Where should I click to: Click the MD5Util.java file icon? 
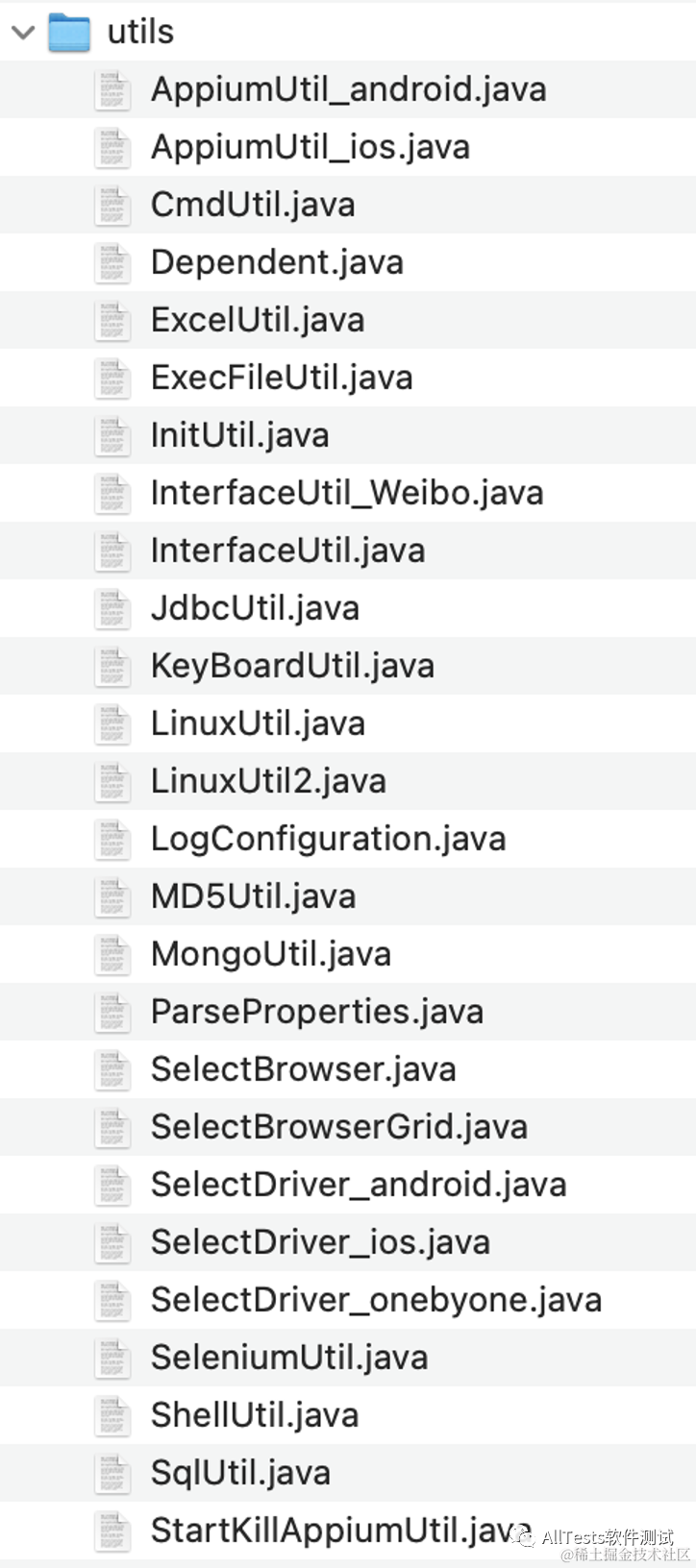pos(112,897)
